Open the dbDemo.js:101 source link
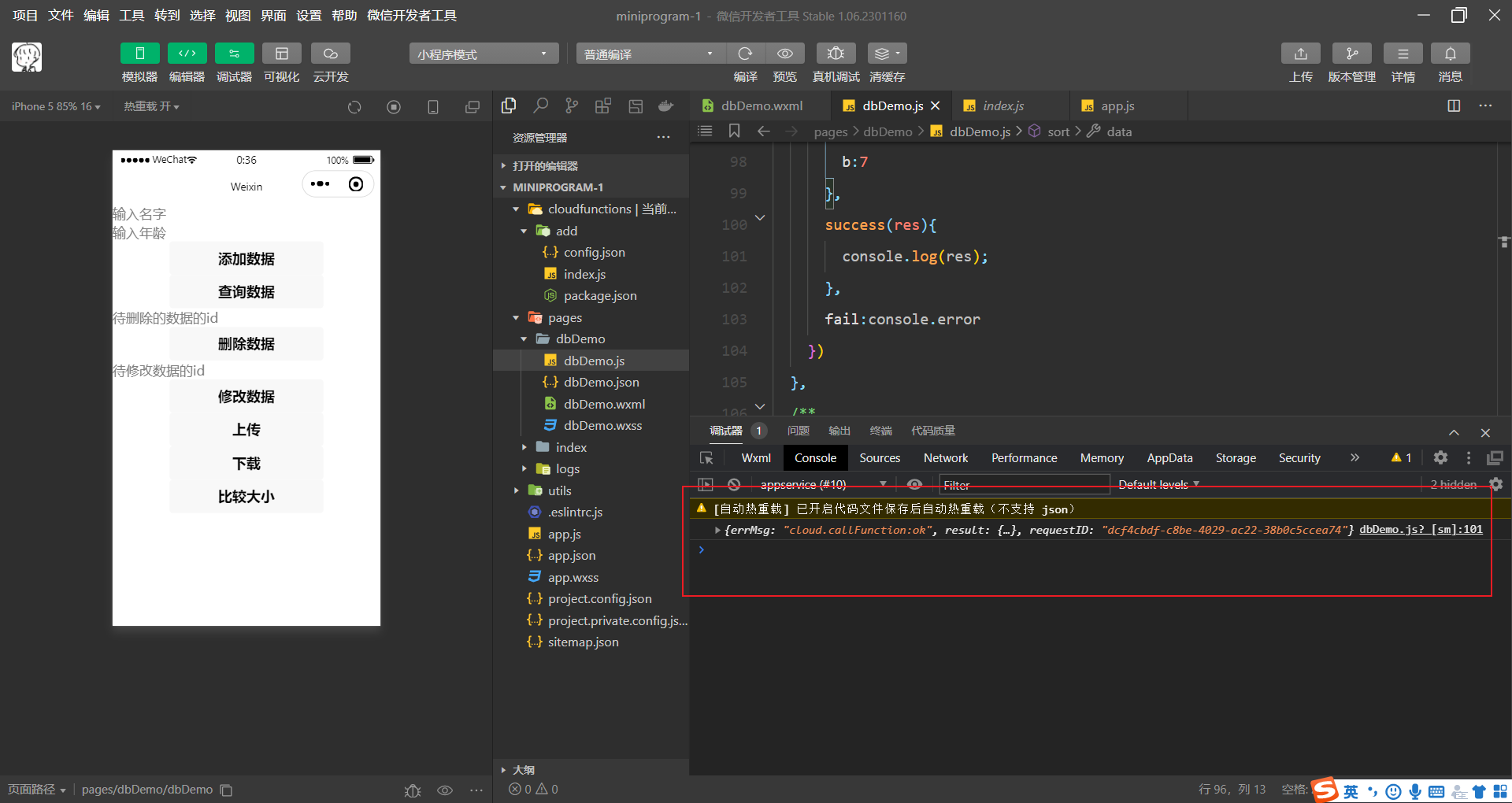 (1421, 529)
